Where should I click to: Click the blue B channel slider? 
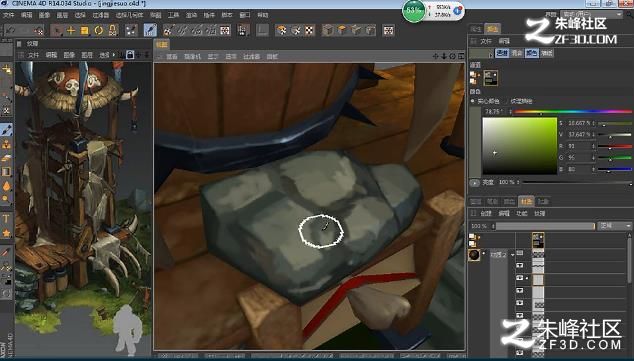coord(615,169)
